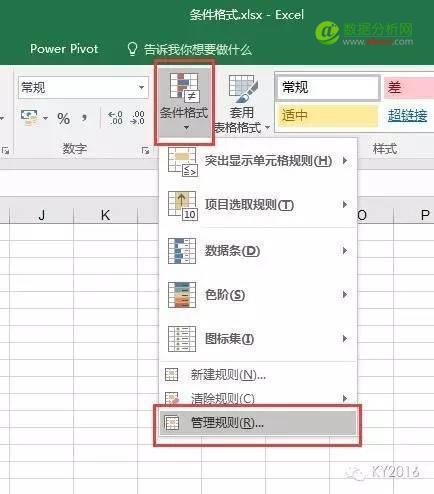Expand the 图标集 submenu arrow
434x494 pixels.
click(345, 339)
